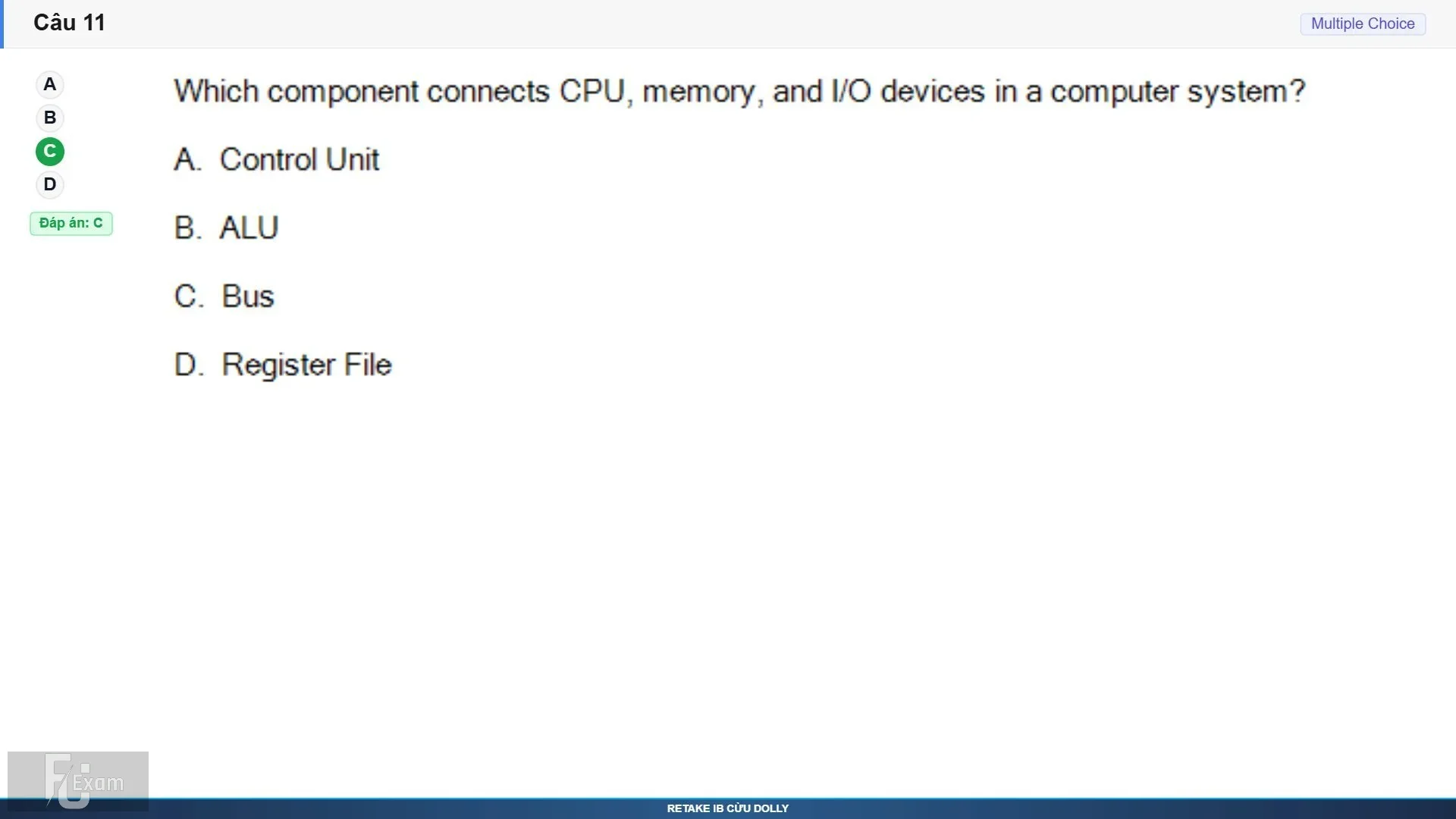
Task: Click the word 'Exam' in the logo
Action: (x=98, y=783)
